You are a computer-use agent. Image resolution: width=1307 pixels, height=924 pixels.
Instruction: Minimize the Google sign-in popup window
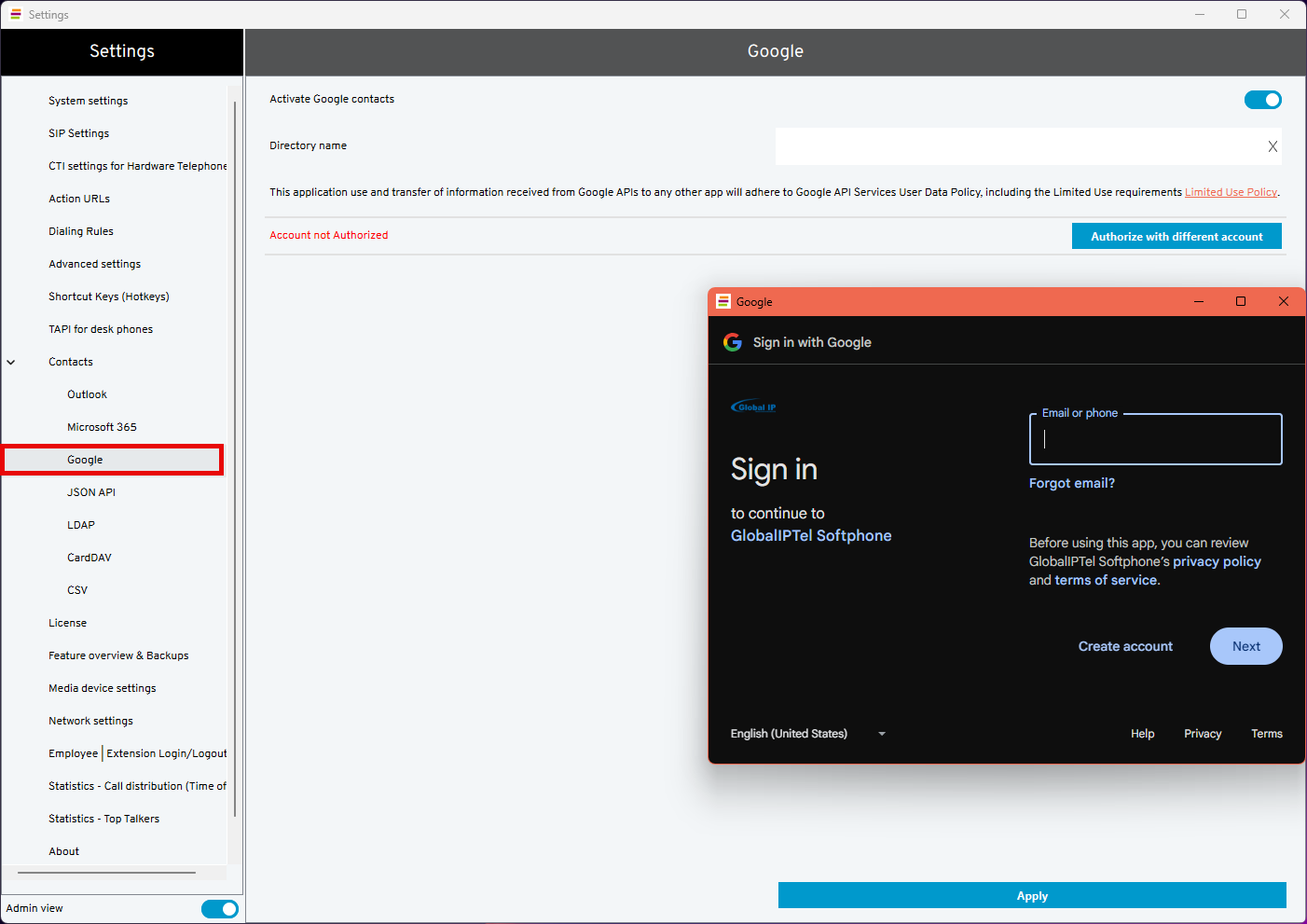(x=1199, y=301)
